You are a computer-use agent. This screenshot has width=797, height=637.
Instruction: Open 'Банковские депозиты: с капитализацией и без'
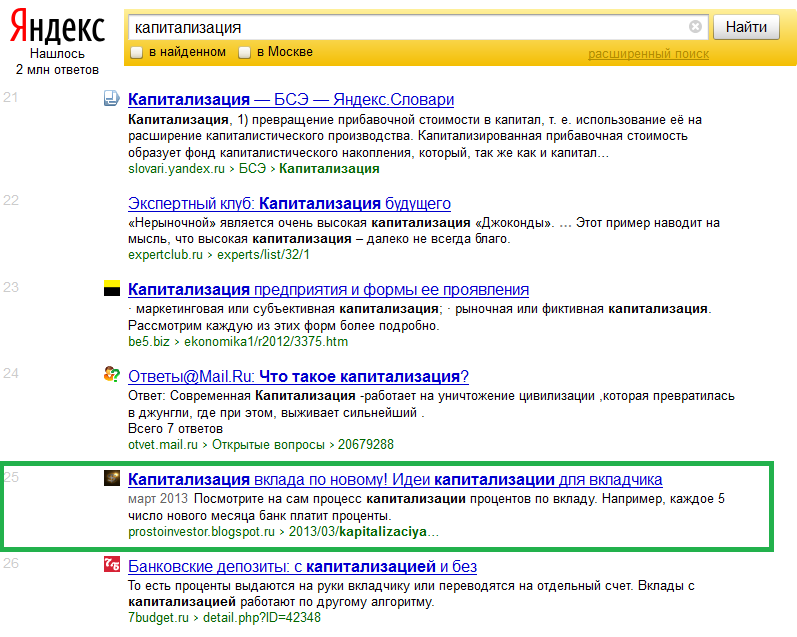pos(302,566)
